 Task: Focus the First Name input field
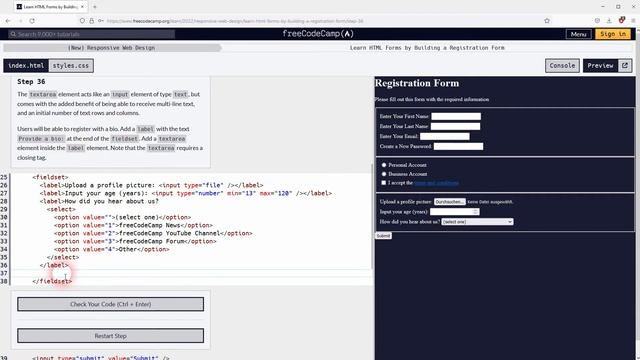tap(456, 116)
